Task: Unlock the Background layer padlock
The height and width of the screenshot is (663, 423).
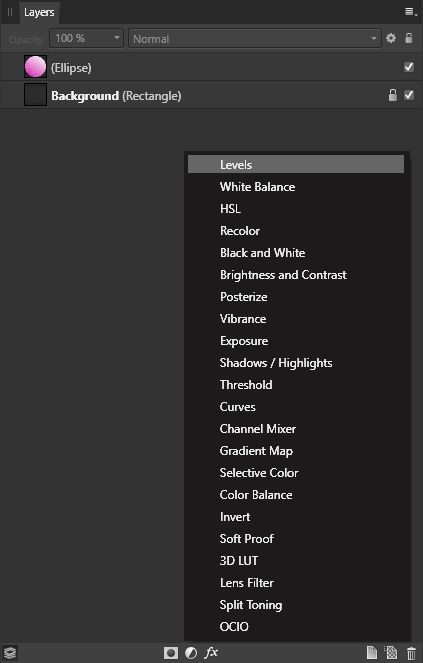Action: [393, 95]
